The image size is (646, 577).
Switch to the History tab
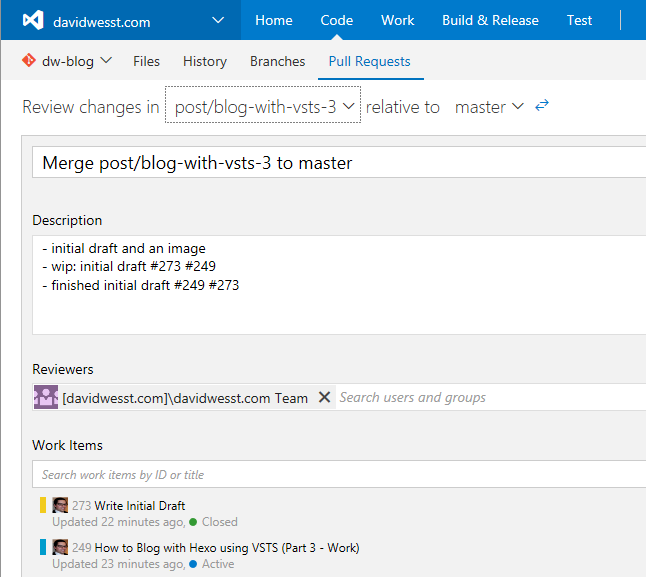[205, 61]
